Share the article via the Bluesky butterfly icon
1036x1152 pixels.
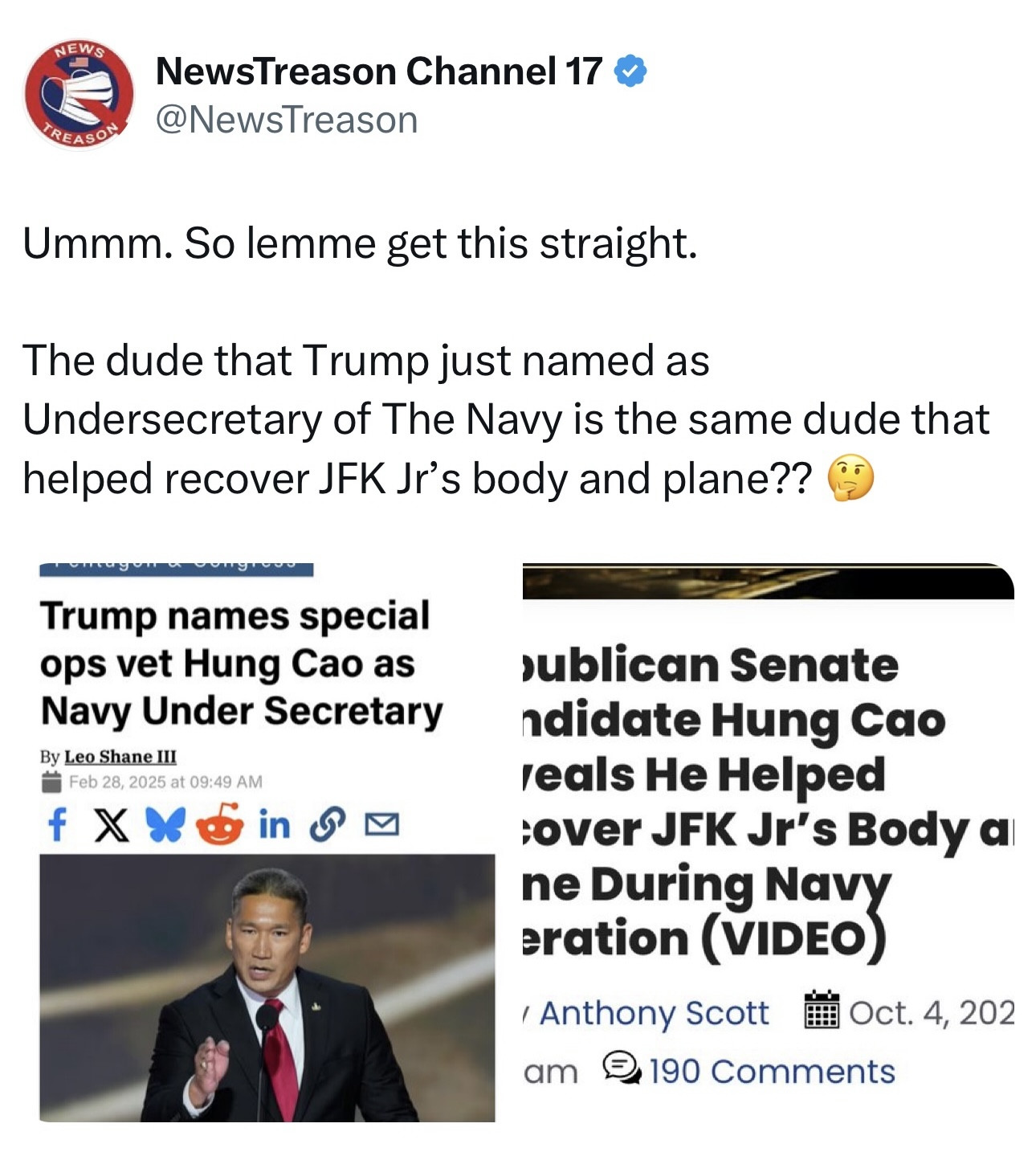[165, 824]
